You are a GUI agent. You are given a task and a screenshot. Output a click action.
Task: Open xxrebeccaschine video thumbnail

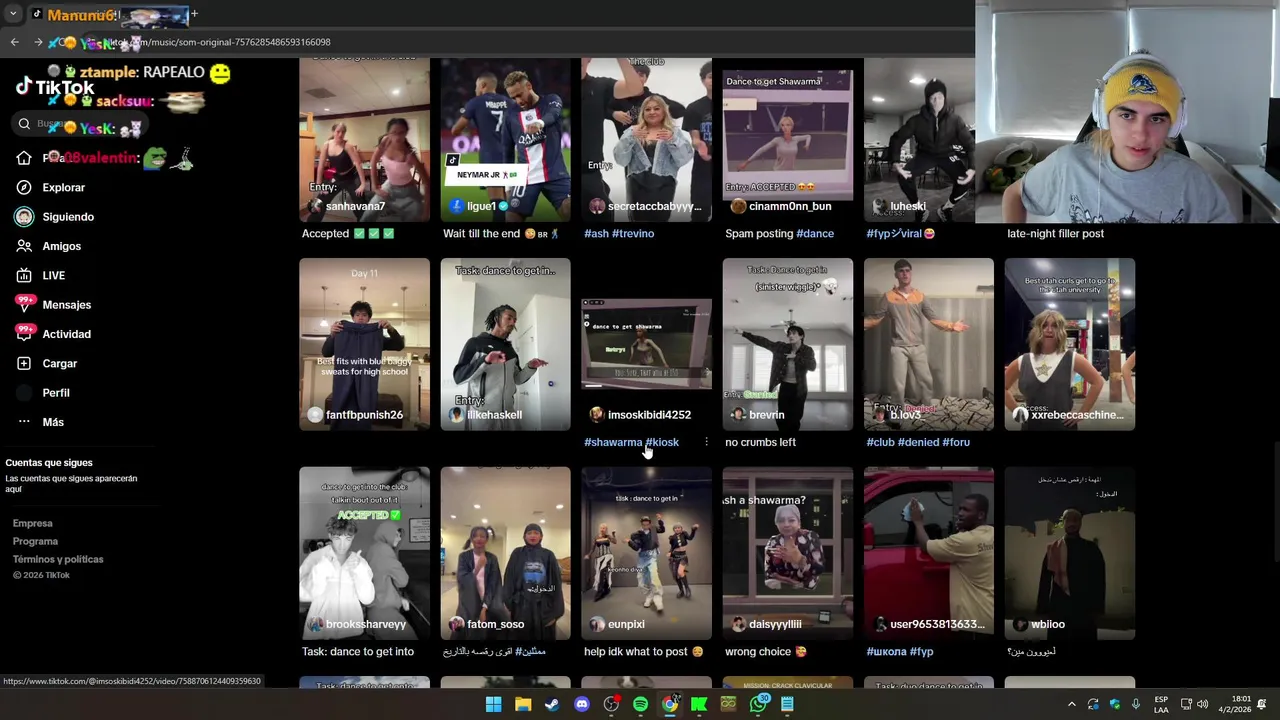coord(1069,344)
